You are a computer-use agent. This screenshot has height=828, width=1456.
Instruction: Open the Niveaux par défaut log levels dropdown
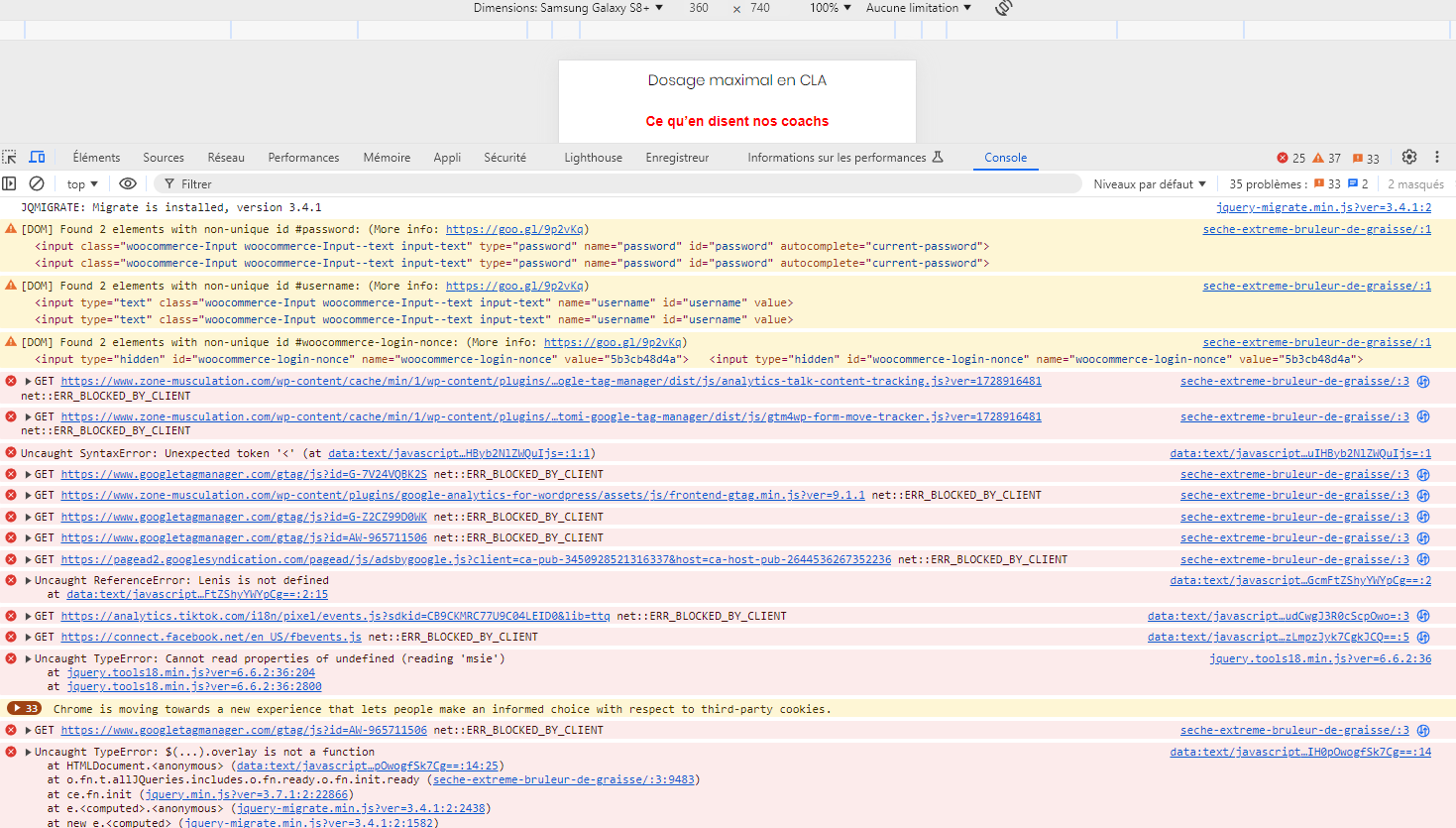tap(1150, 184)
